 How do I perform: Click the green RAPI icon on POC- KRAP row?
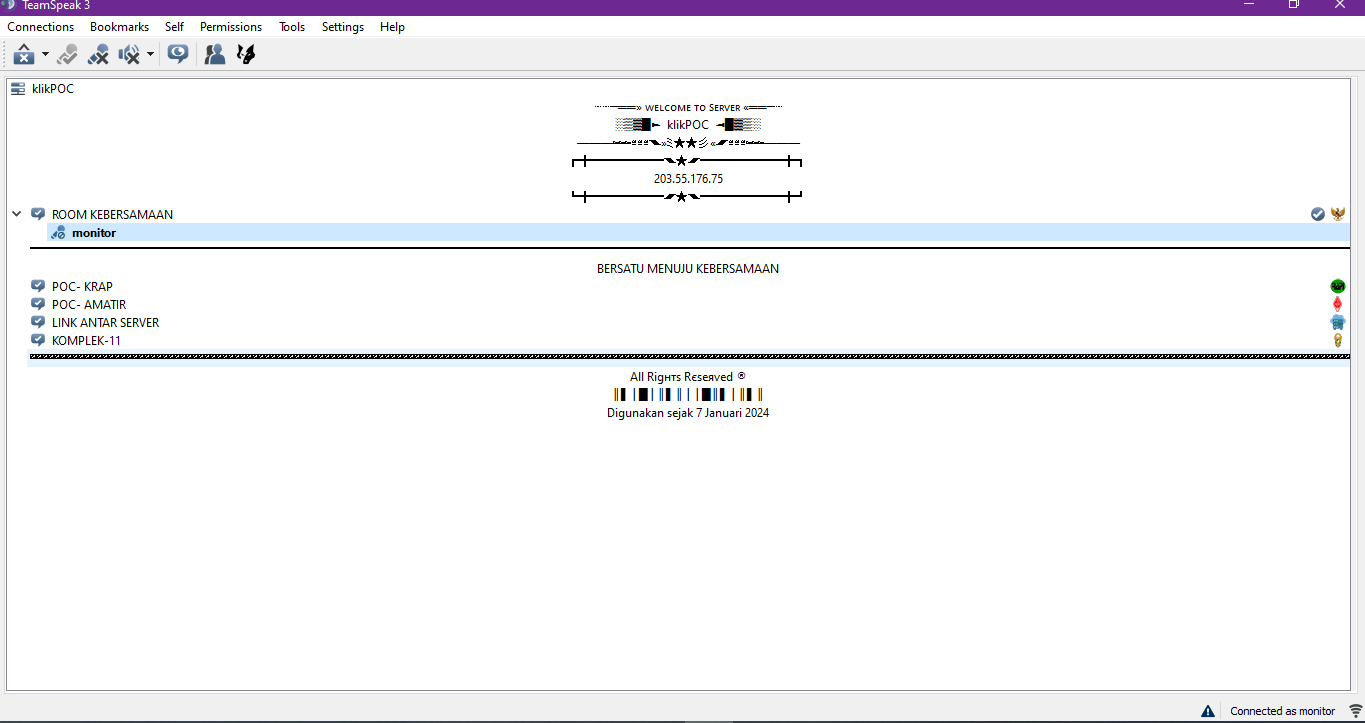(x=1338, y=287)
